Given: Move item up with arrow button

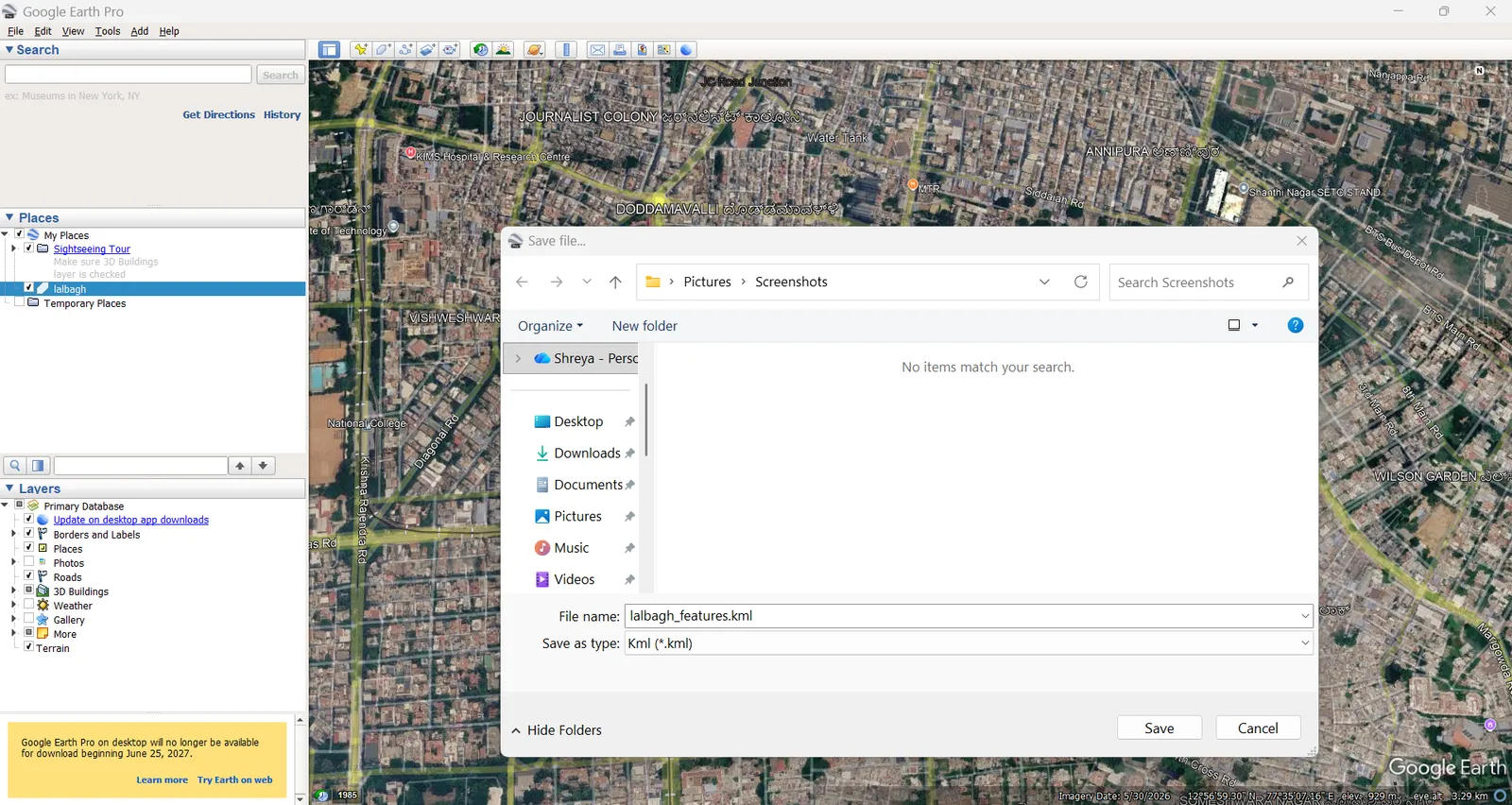Looking at the screenshot, I should [240, 466].
